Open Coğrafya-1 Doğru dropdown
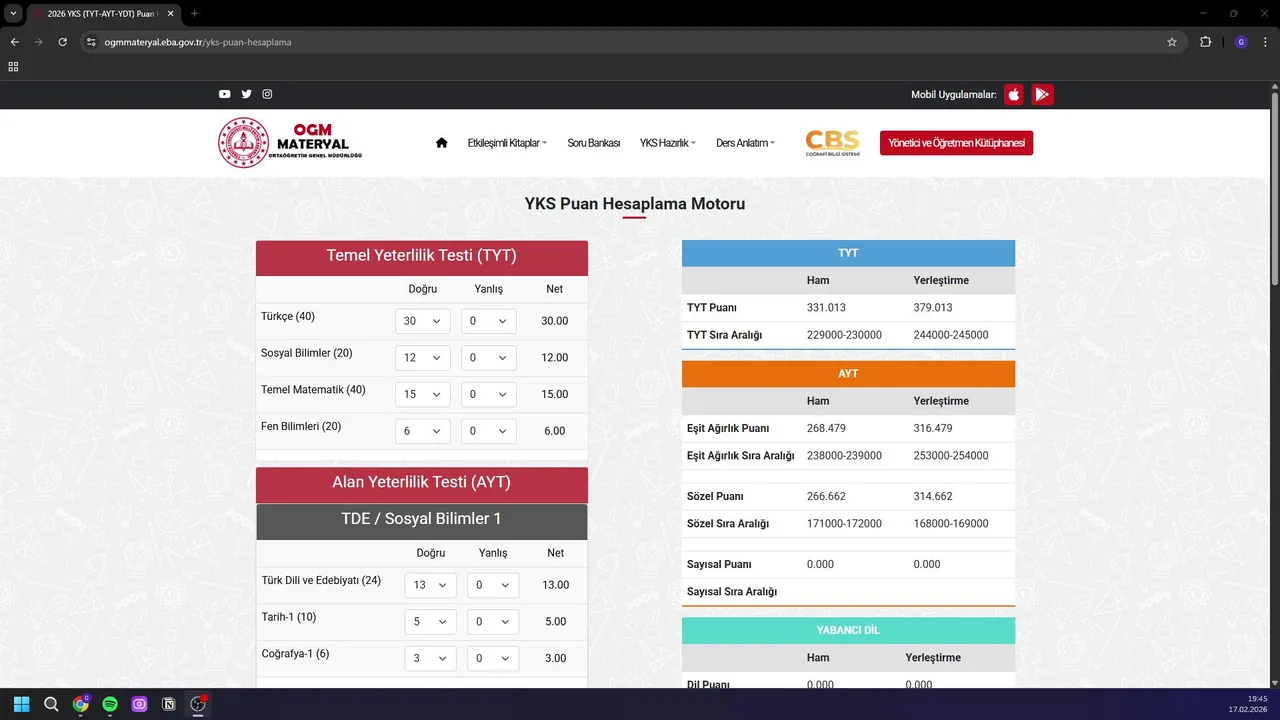1280x720 pixels. 431,658
